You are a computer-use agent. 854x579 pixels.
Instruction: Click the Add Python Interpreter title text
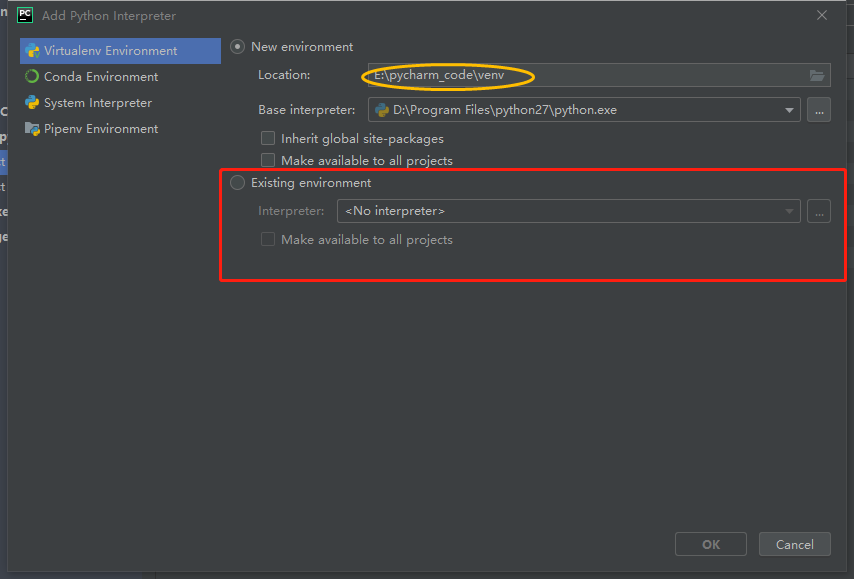click(x=109, y=16)
